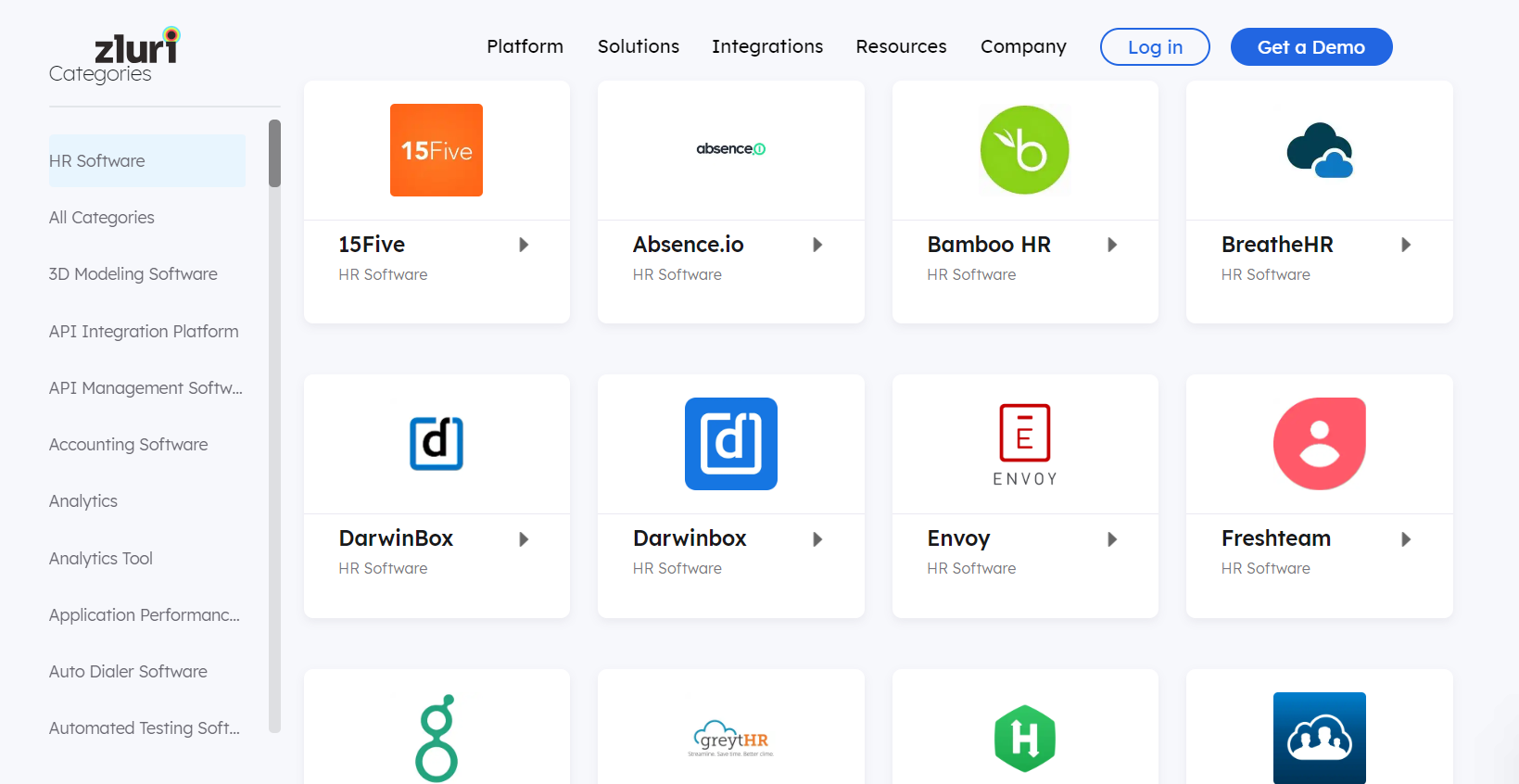Expand the DarwinBox card arrow
Image resolution: width=1519 pixels, height=784 pixels.
[x=524, y=539]
